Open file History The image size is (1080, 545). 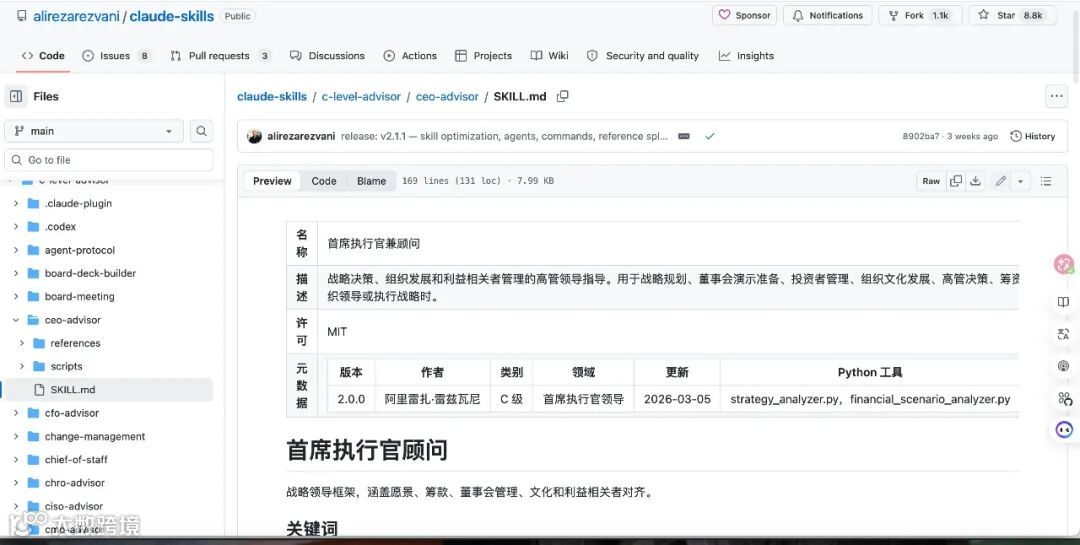click(1032, 136)
